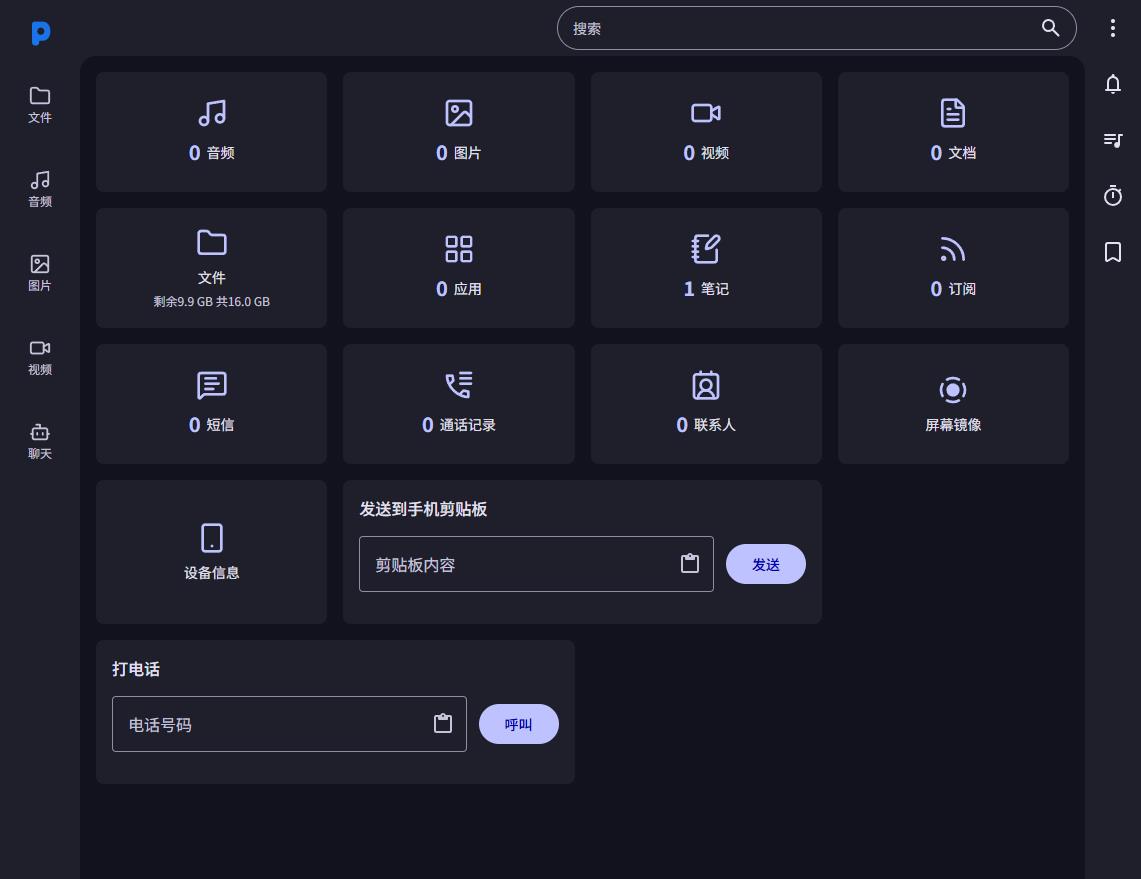Open the 0 通话记录 card
This screenshot has width=1141, height=879.
click(x=458, y=404)
